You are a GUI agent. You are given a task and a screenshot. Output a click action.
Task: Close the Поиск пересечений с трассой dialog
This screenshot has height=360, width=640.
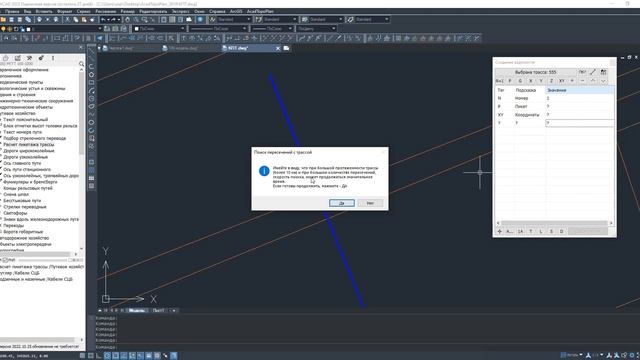point(383,152)
